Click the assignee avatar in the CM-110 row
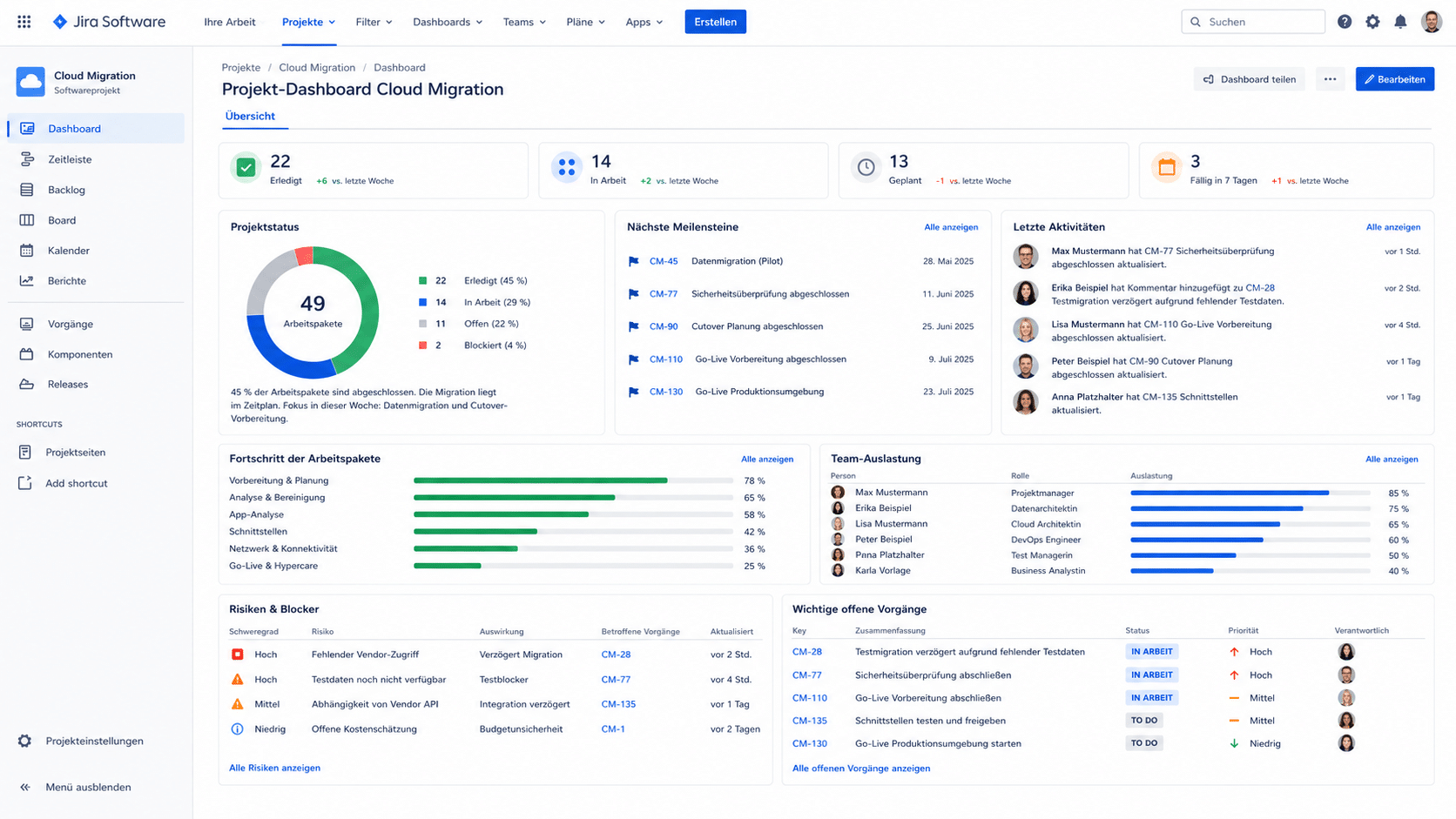Viewport: 1456px width, 819px height. 1346,698
